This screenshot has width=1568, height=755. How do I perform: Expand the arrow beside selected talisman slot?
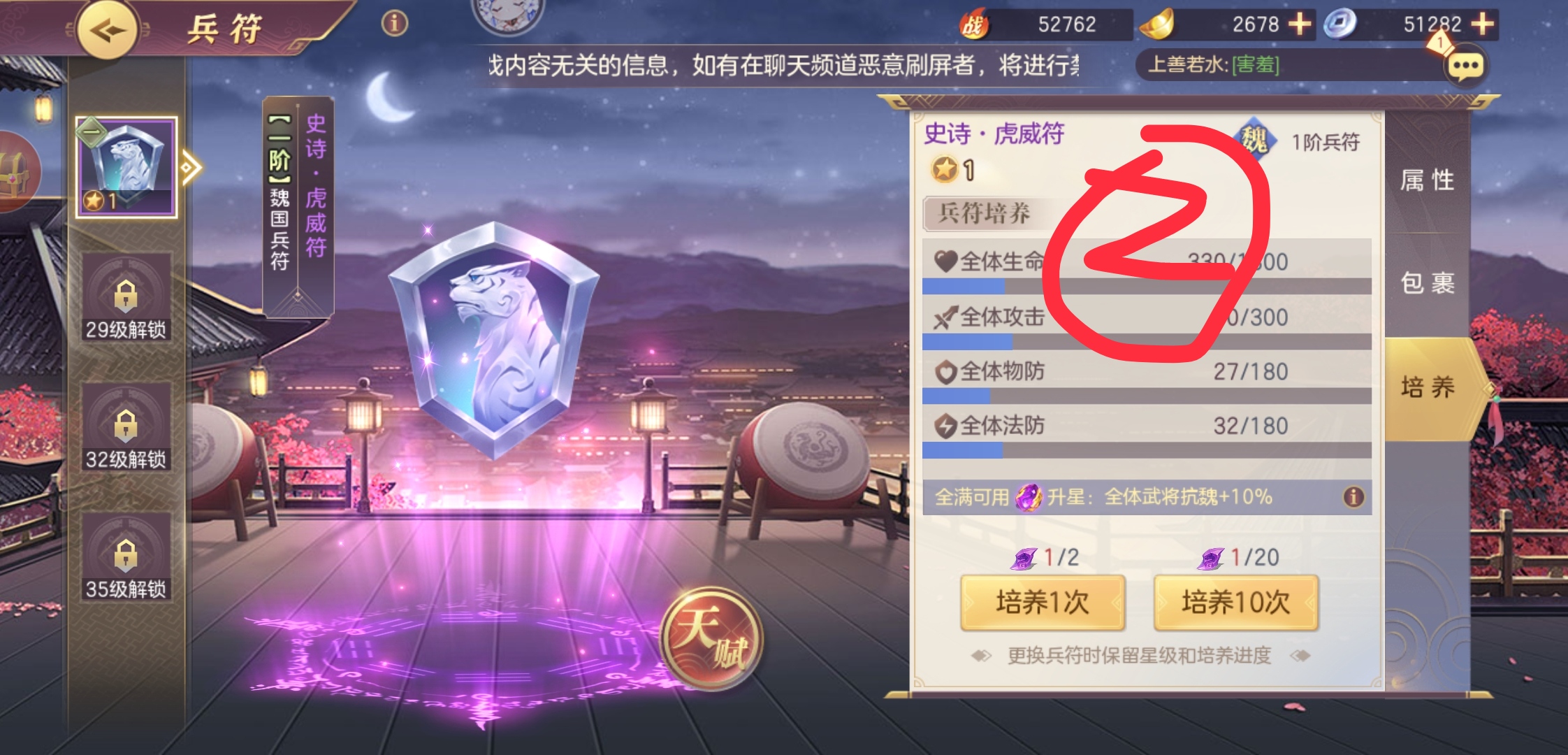pyautogui.click(x=191, y=168)
